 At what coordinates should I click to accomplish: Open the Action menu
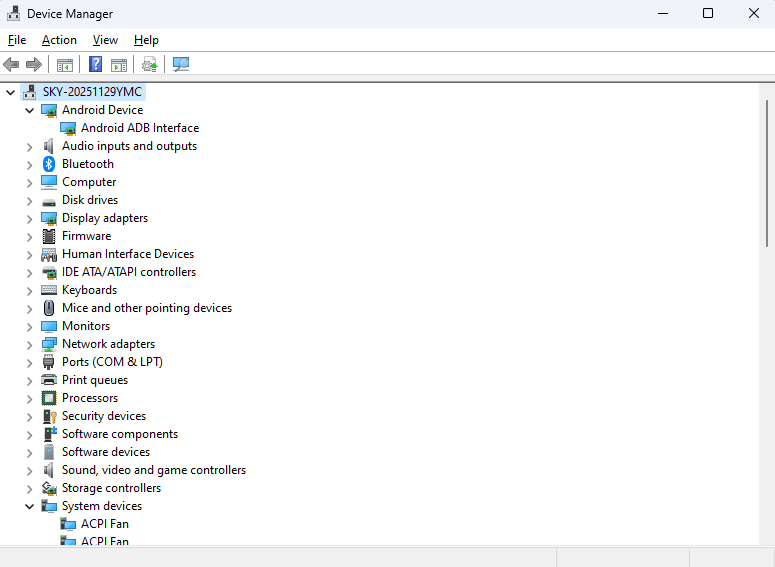pos(59,40)
